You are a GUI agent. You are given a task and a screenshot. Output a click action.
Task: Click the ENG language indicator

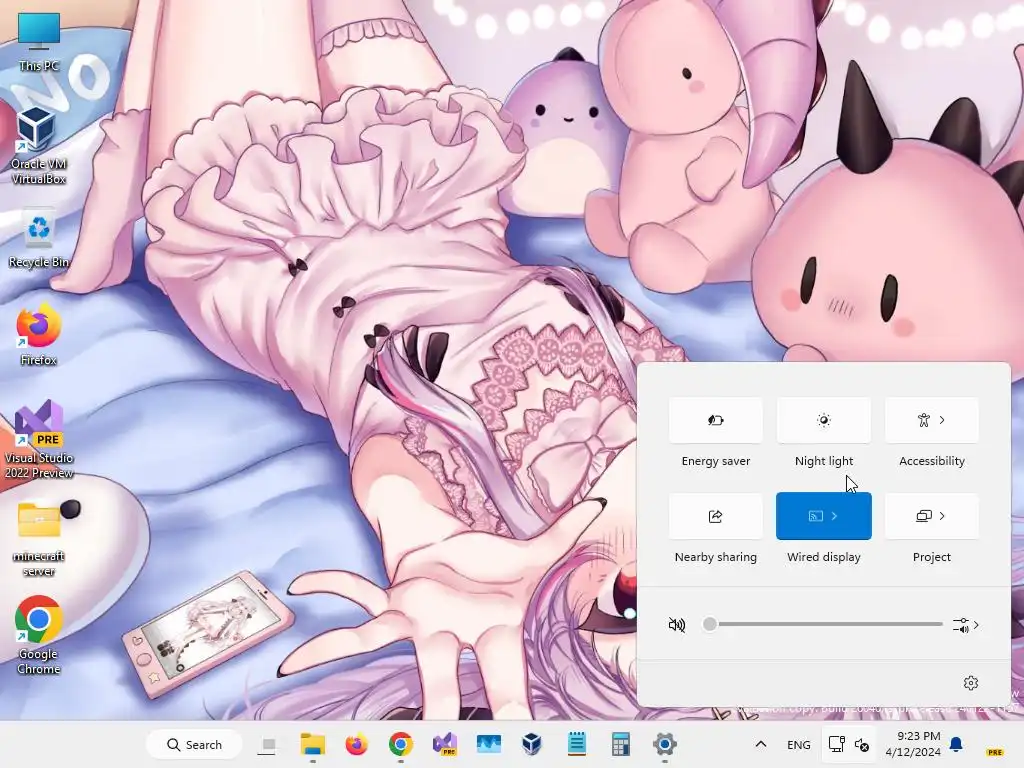coord(799,745)
